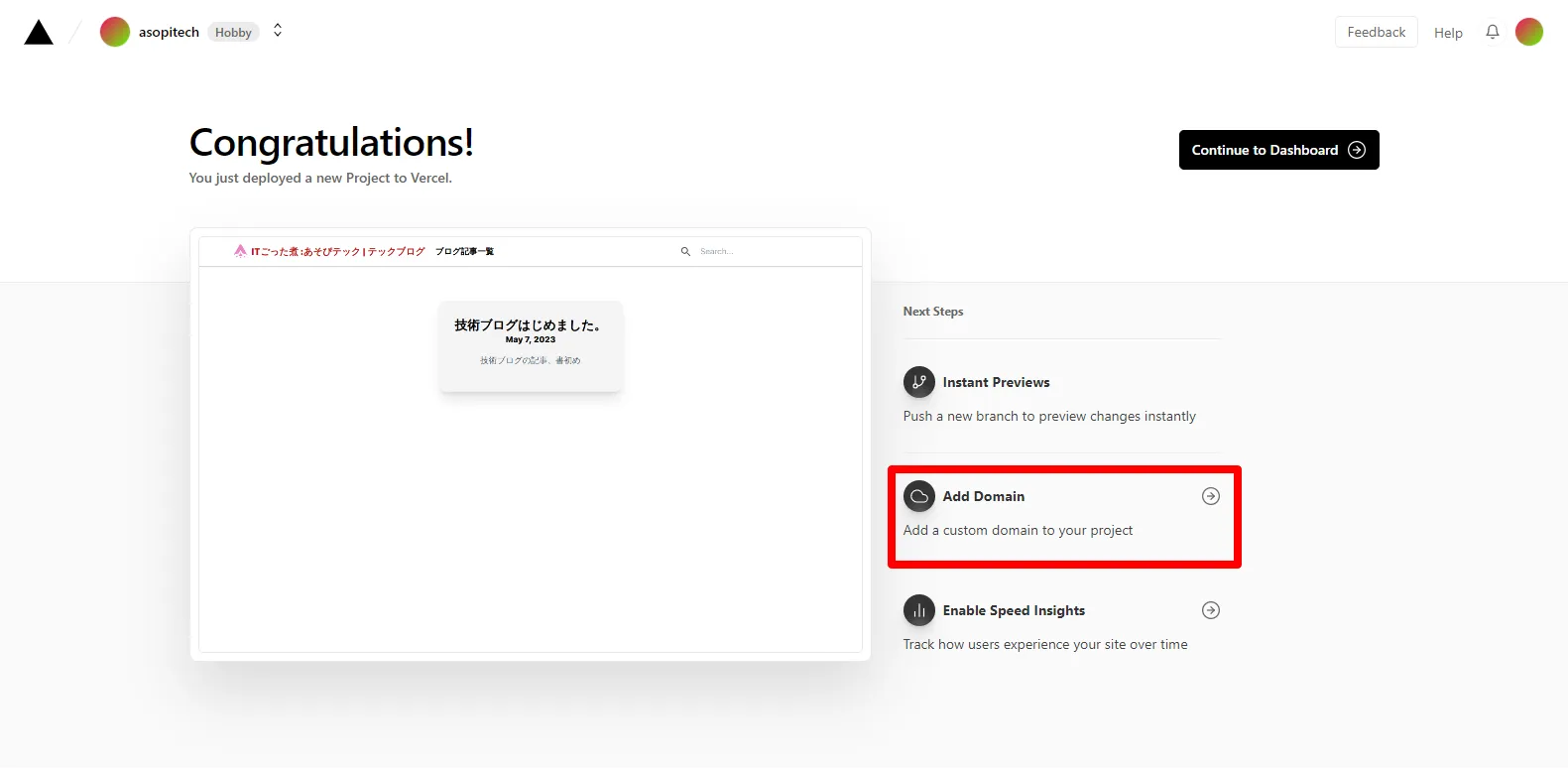Open the notifications bell

coord(1492,32)
